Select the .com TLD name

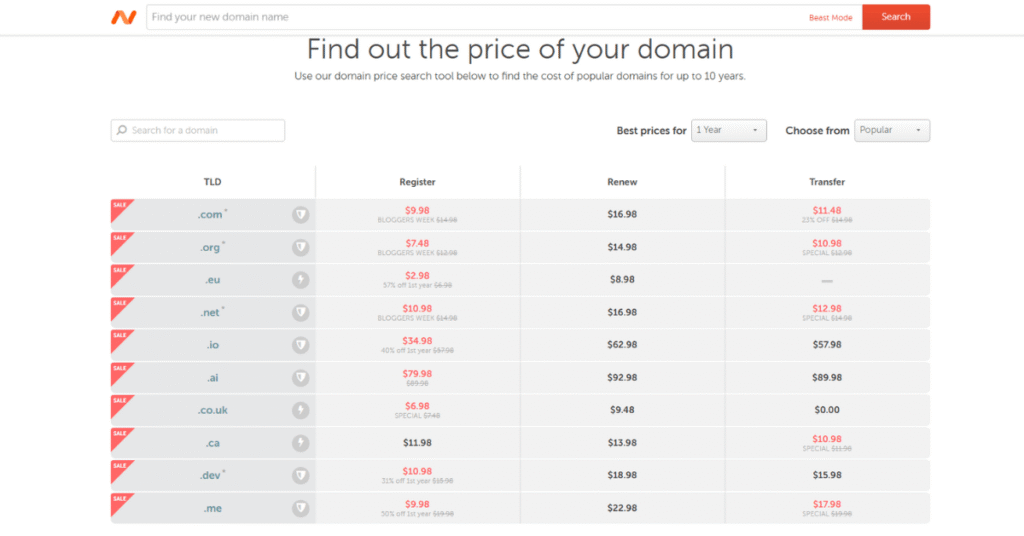210,215
